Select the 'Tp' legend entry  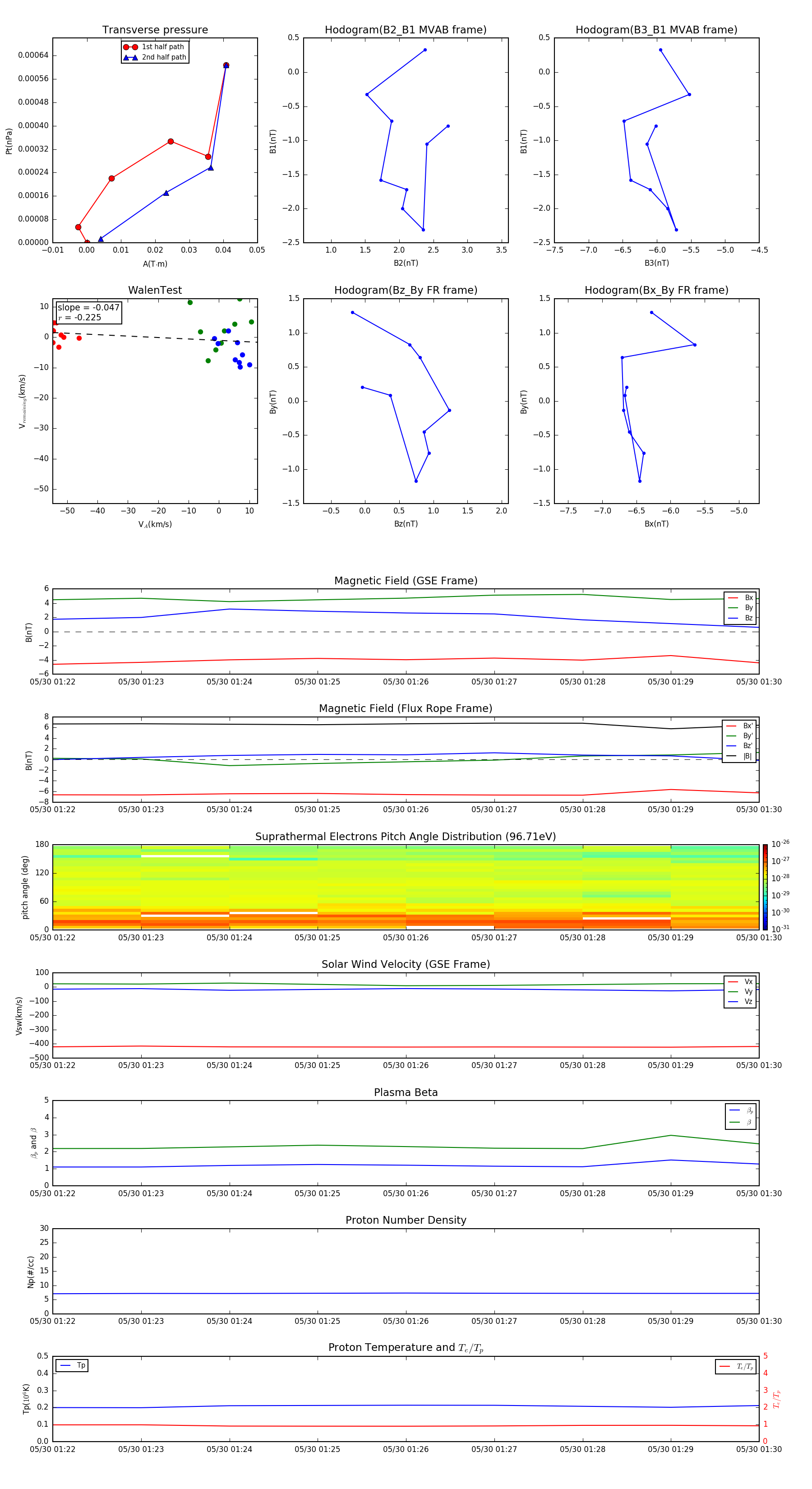72,1365
